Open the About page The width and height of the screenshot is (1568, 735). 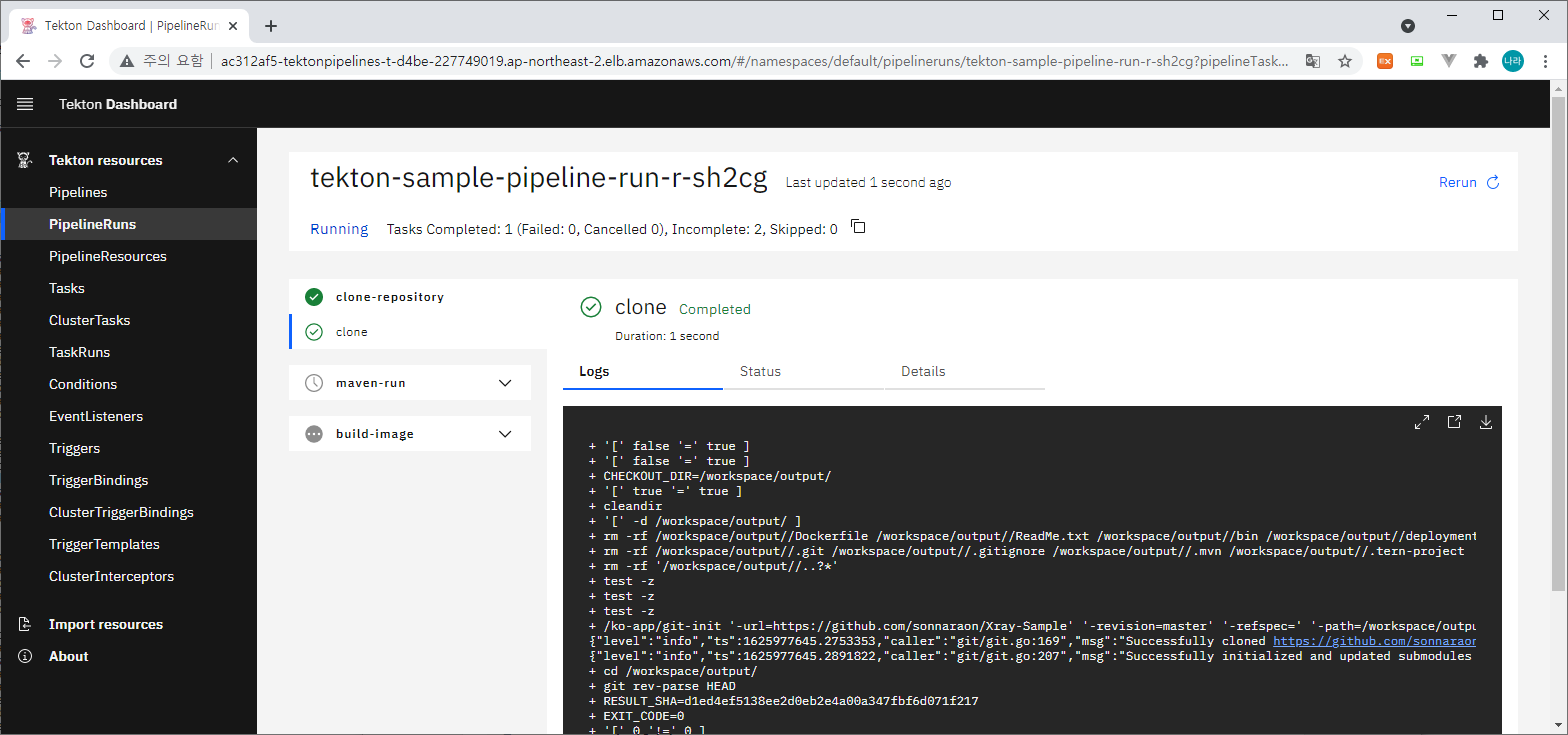(128, 656)
